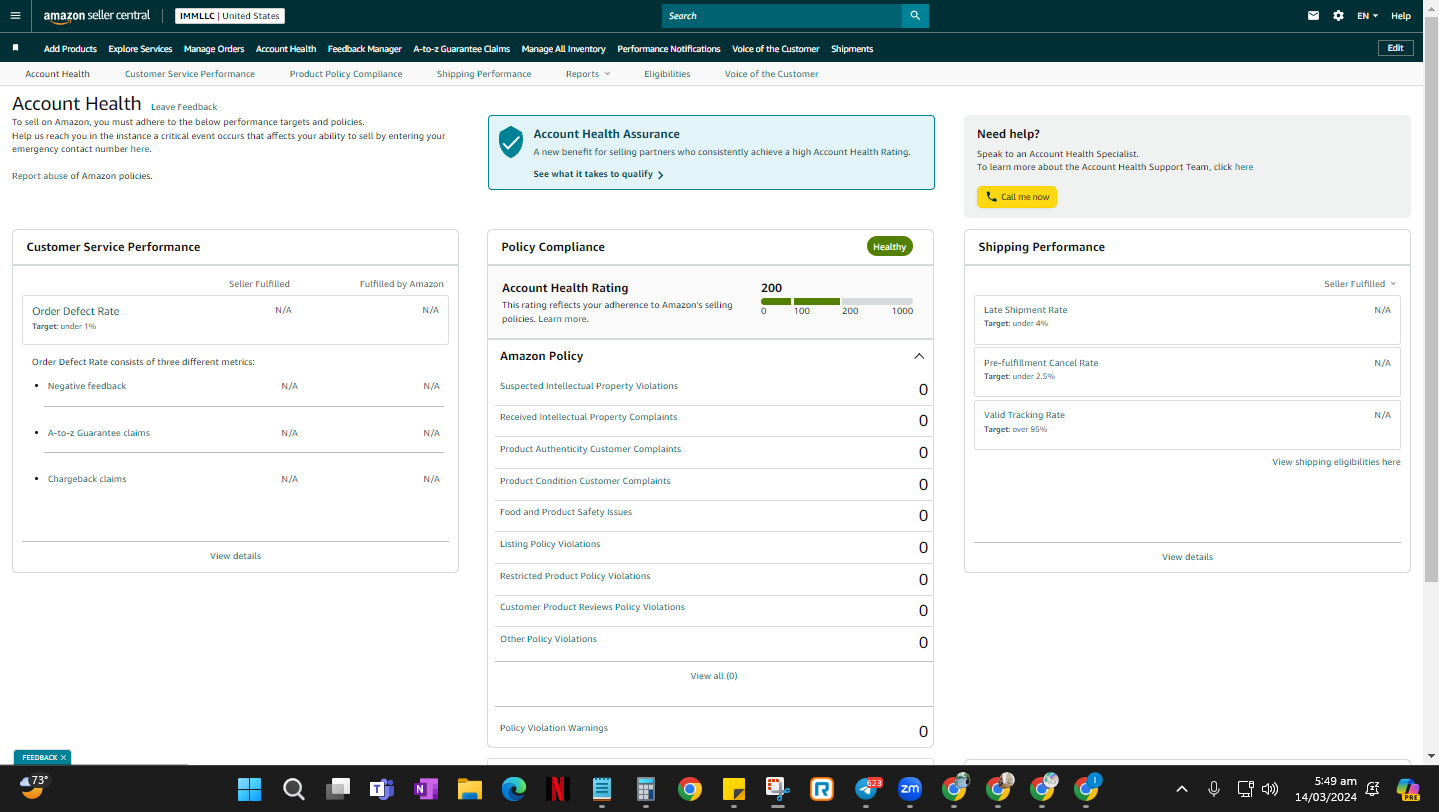Click the IMMLLC United States account switcher
Screen dimensions: 1439x812
tap(230, 16)
